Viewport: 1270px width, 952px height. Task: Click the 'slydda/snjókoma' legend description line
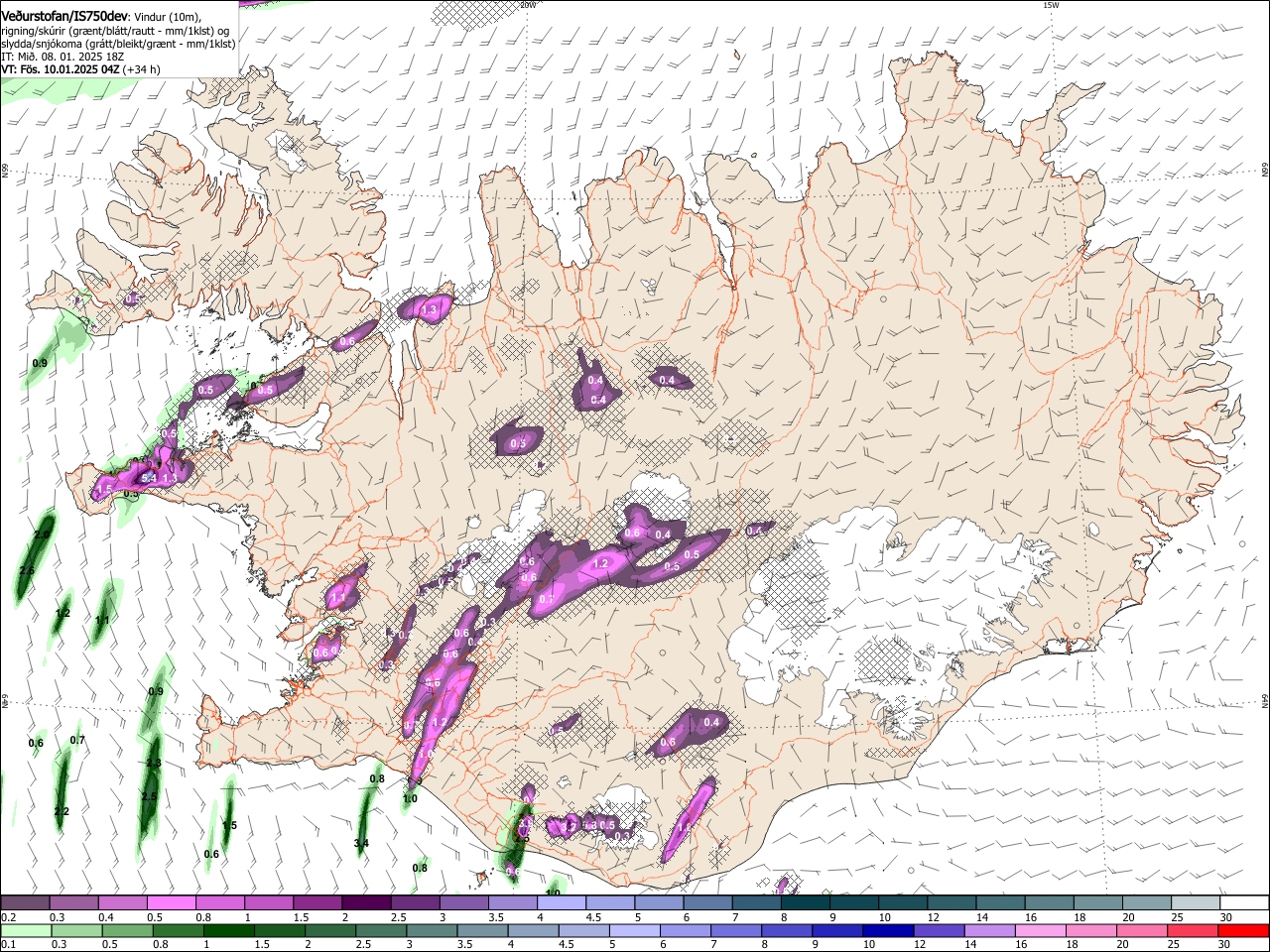pos(118,44)
